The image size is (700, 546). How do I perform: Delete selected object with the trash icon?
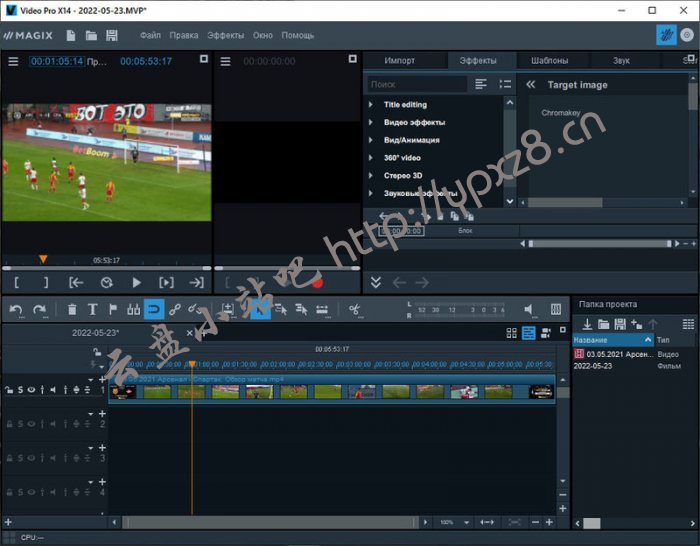[72, 309]
